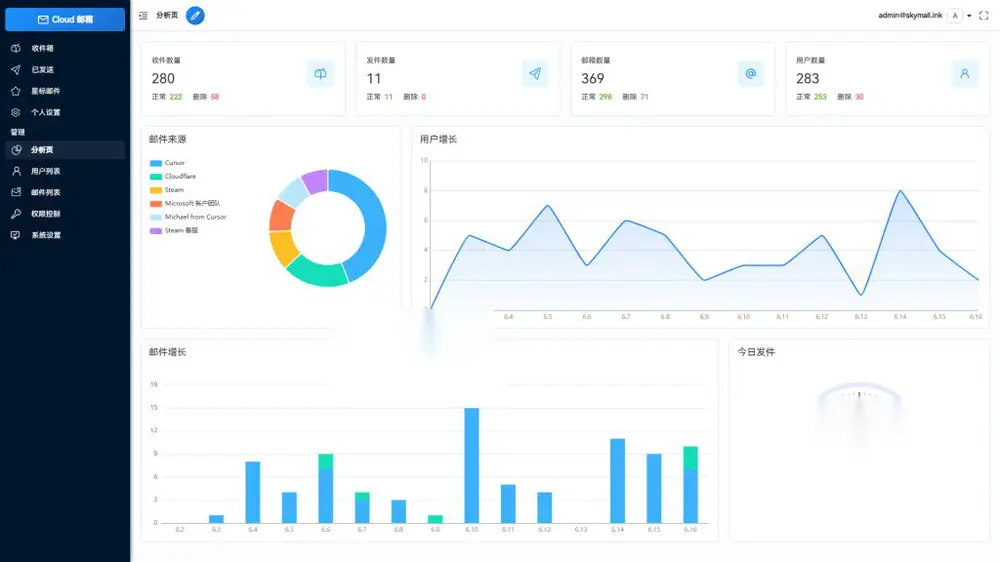Toggle the Microsoft 帐户团队 legend entry

(x=185, y=203)
